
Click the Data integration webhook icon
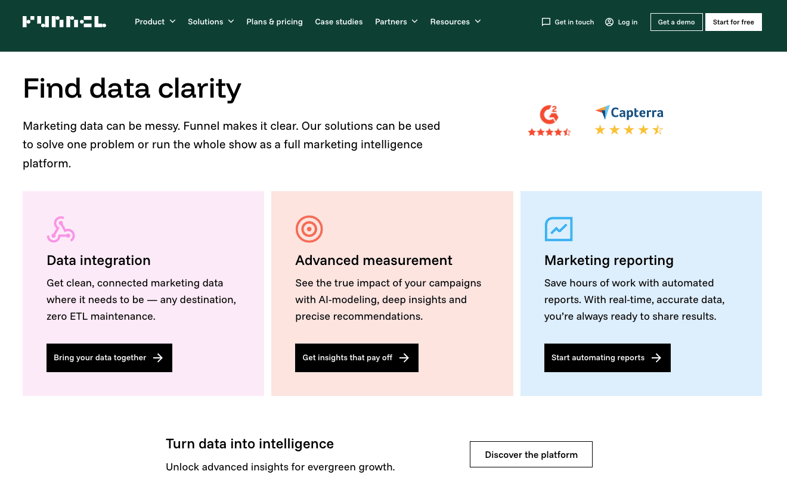point(61,229)
